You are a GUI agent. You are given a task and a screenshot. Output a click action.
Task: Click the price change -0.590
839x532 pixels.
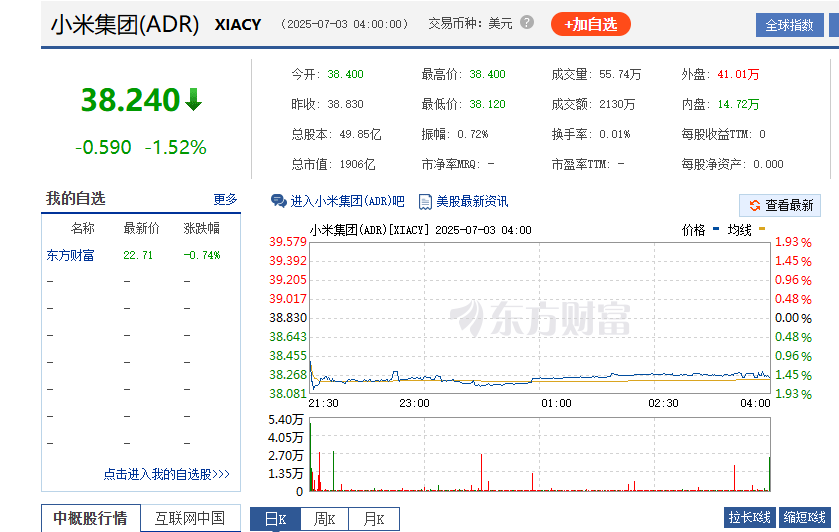pos(103,147)
